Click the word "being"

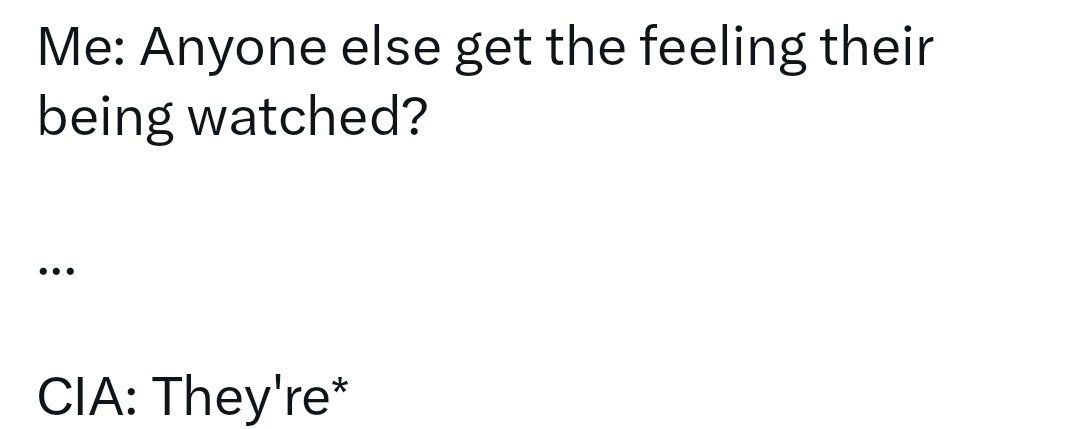point(105,119)
